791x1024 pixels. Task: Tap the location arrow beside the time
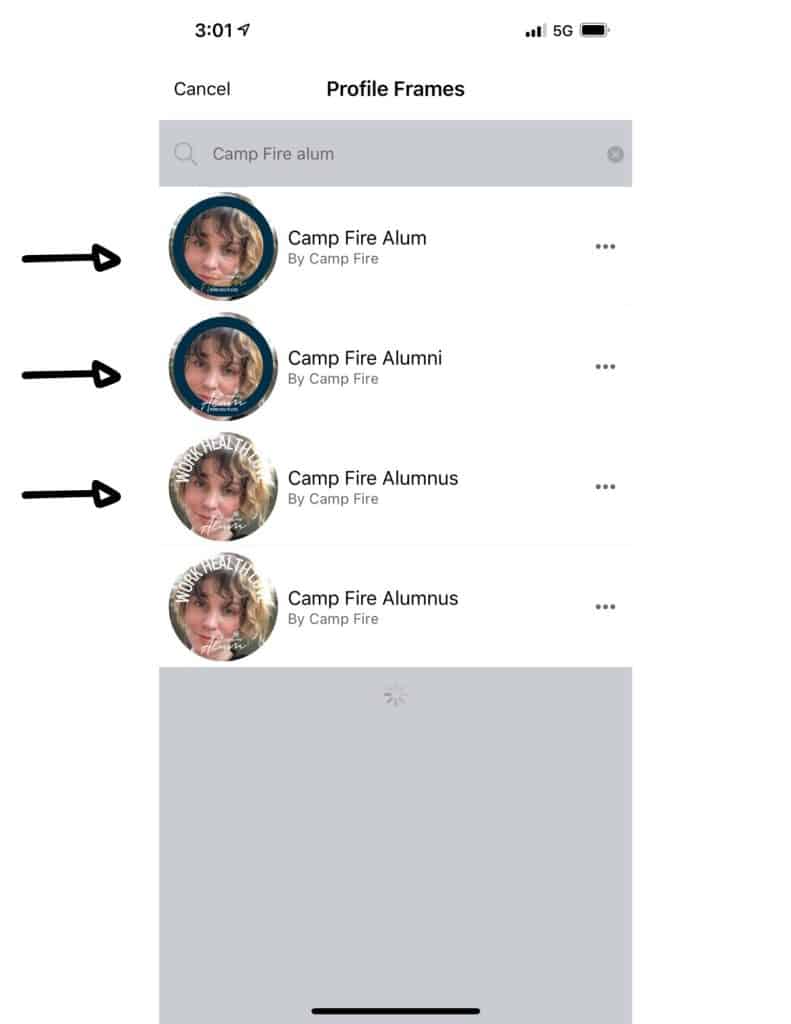pos(244,29)
